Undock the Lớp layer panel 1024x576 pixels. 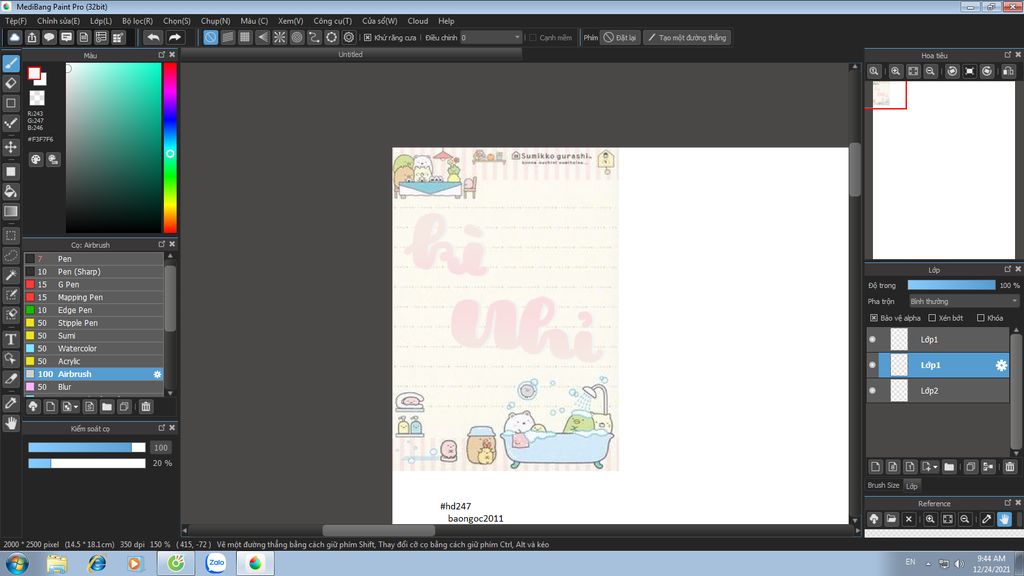[1007, 269]
